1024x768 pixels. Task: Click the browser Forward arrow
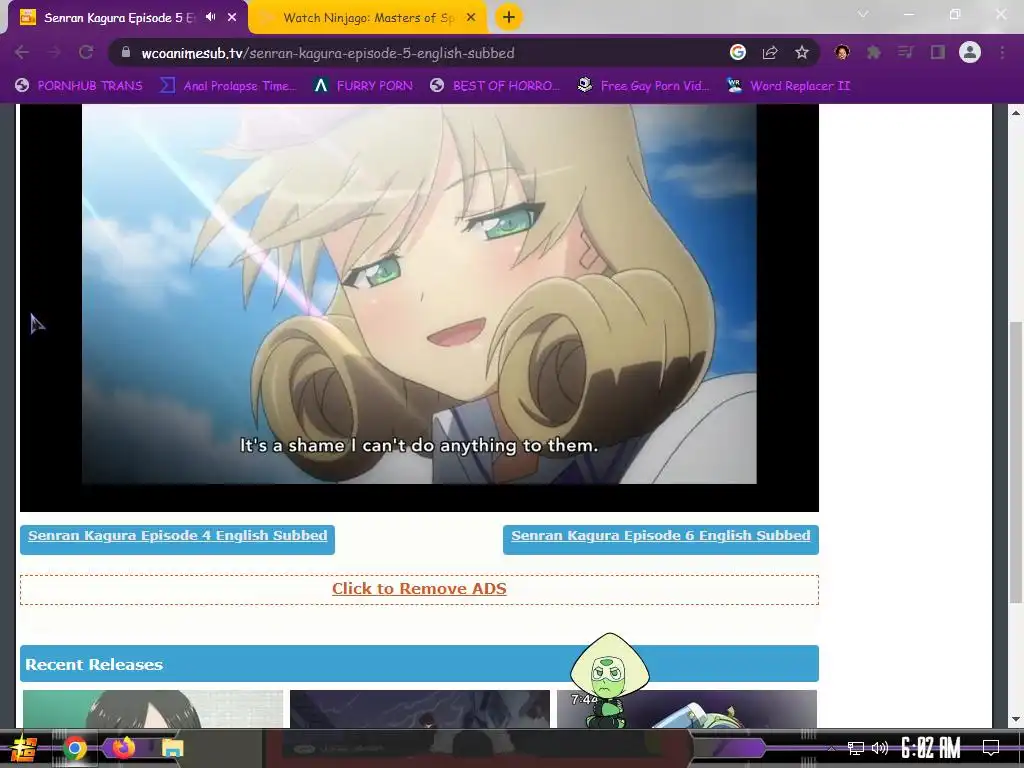(54, 52)
